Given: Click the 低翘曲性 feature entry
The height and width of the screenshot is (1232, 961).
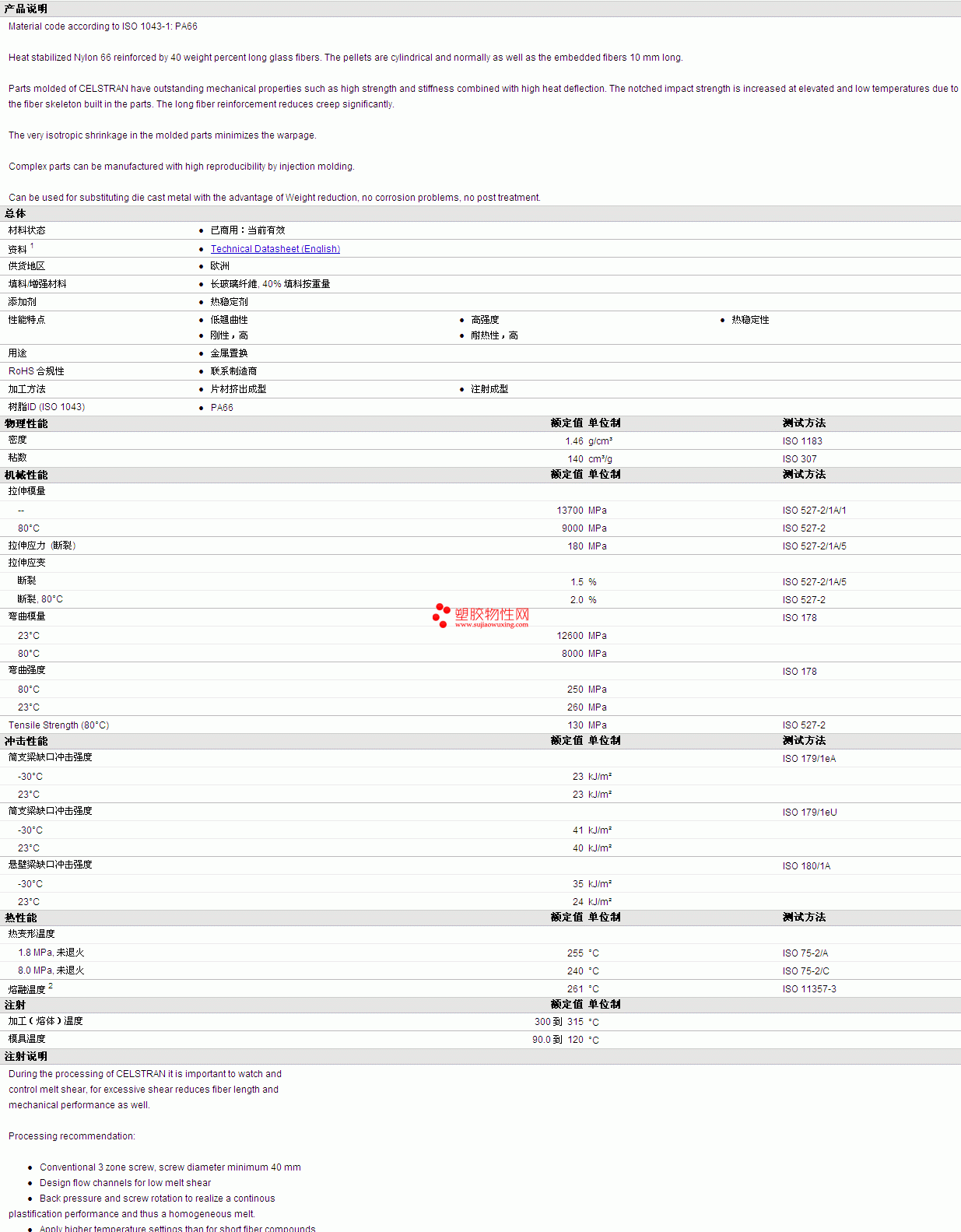Looking at the screenshot, I should point(230,320).
